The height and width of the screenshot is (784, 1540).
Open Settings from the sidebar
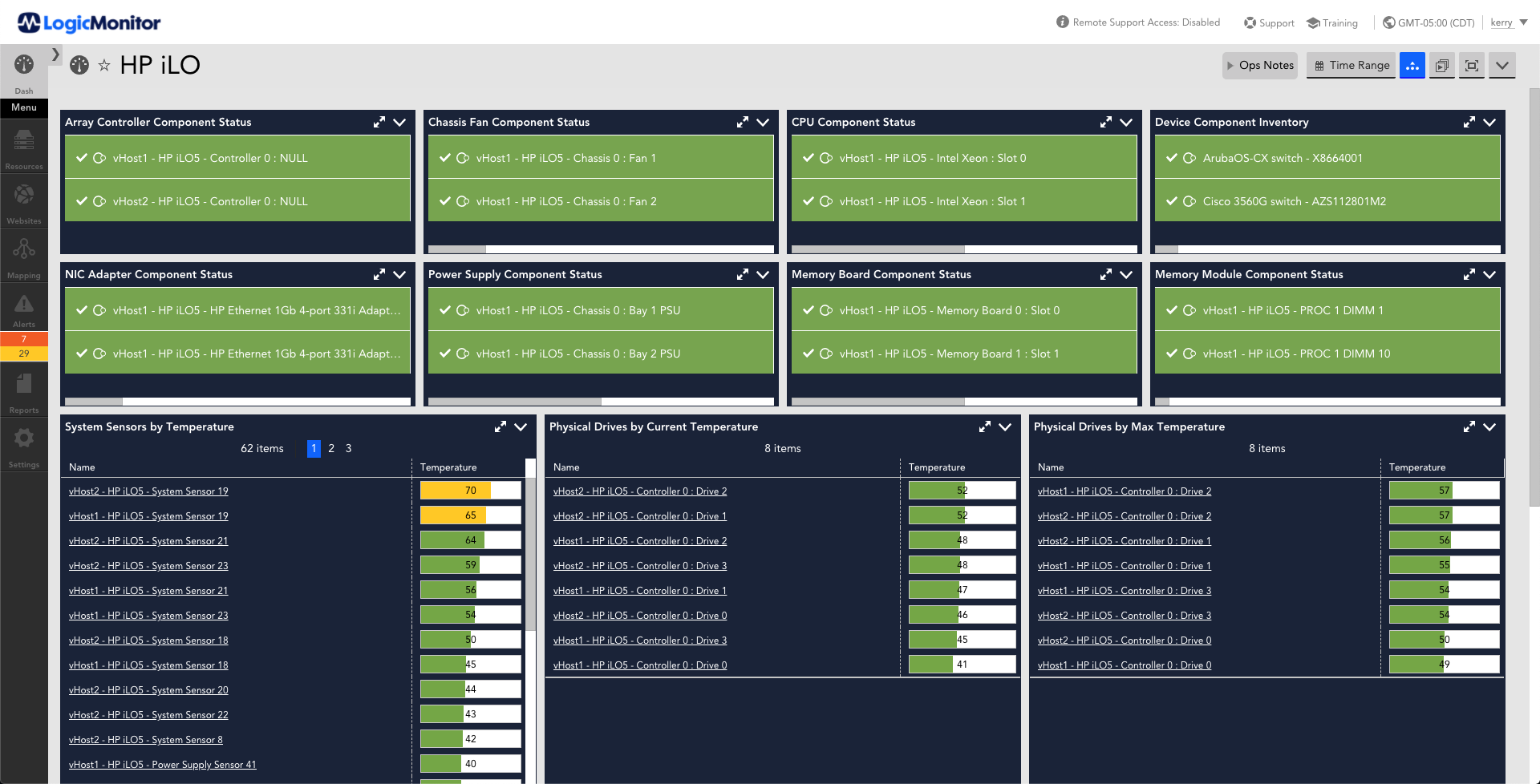[23, 443]
